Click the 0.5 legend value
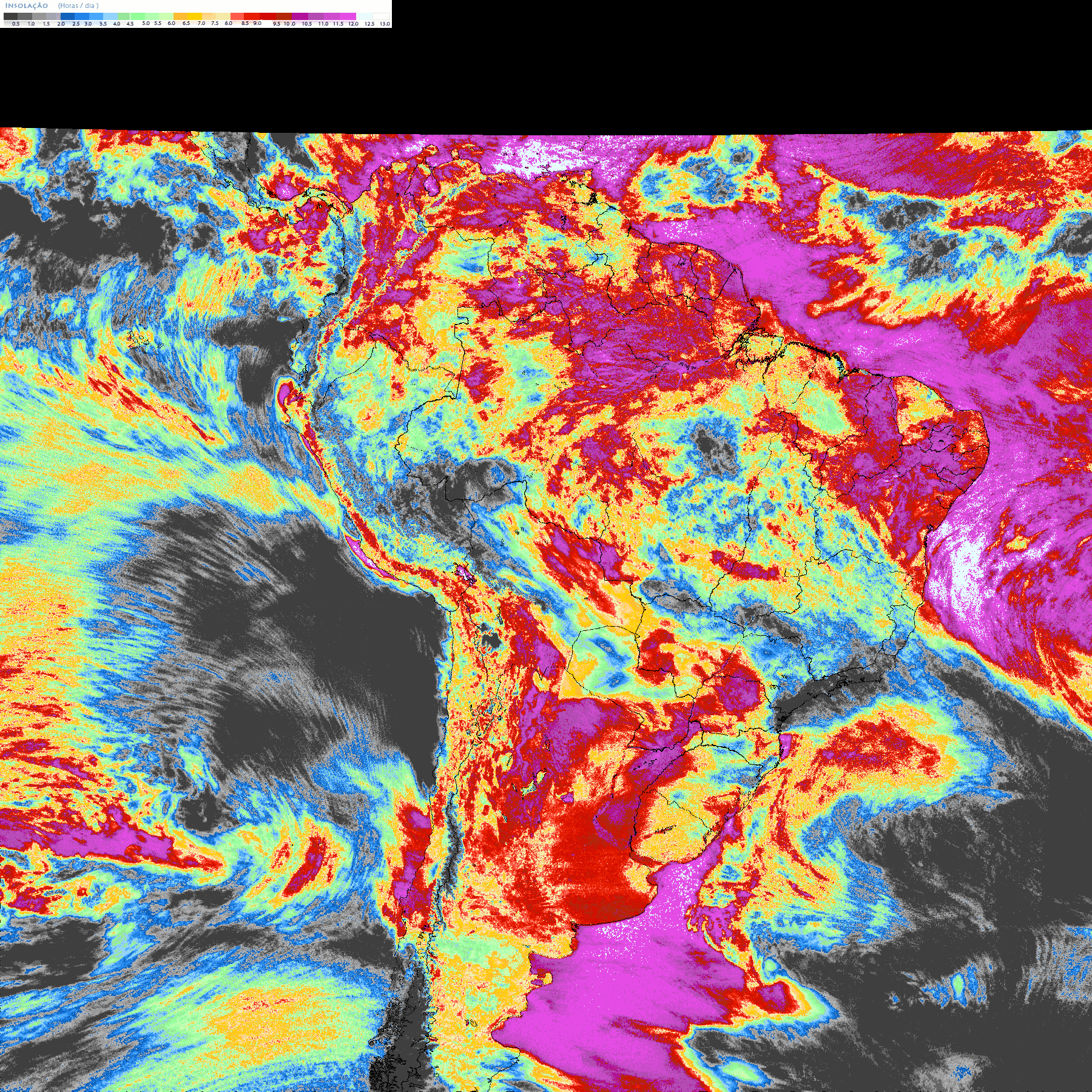 (16, 24)
